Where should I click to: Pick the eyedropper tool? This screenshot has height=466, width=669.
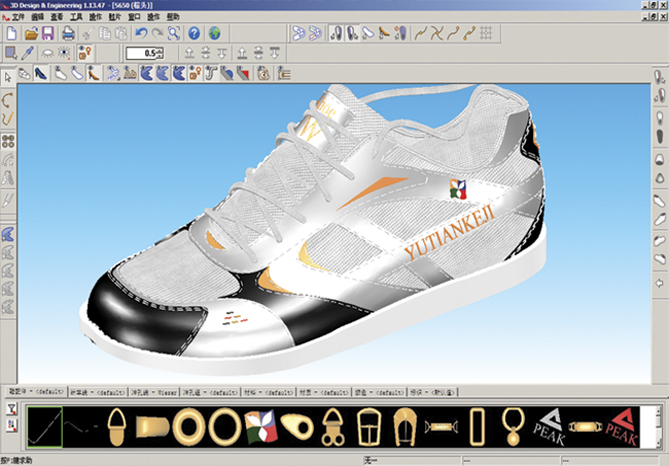[28, 53]
